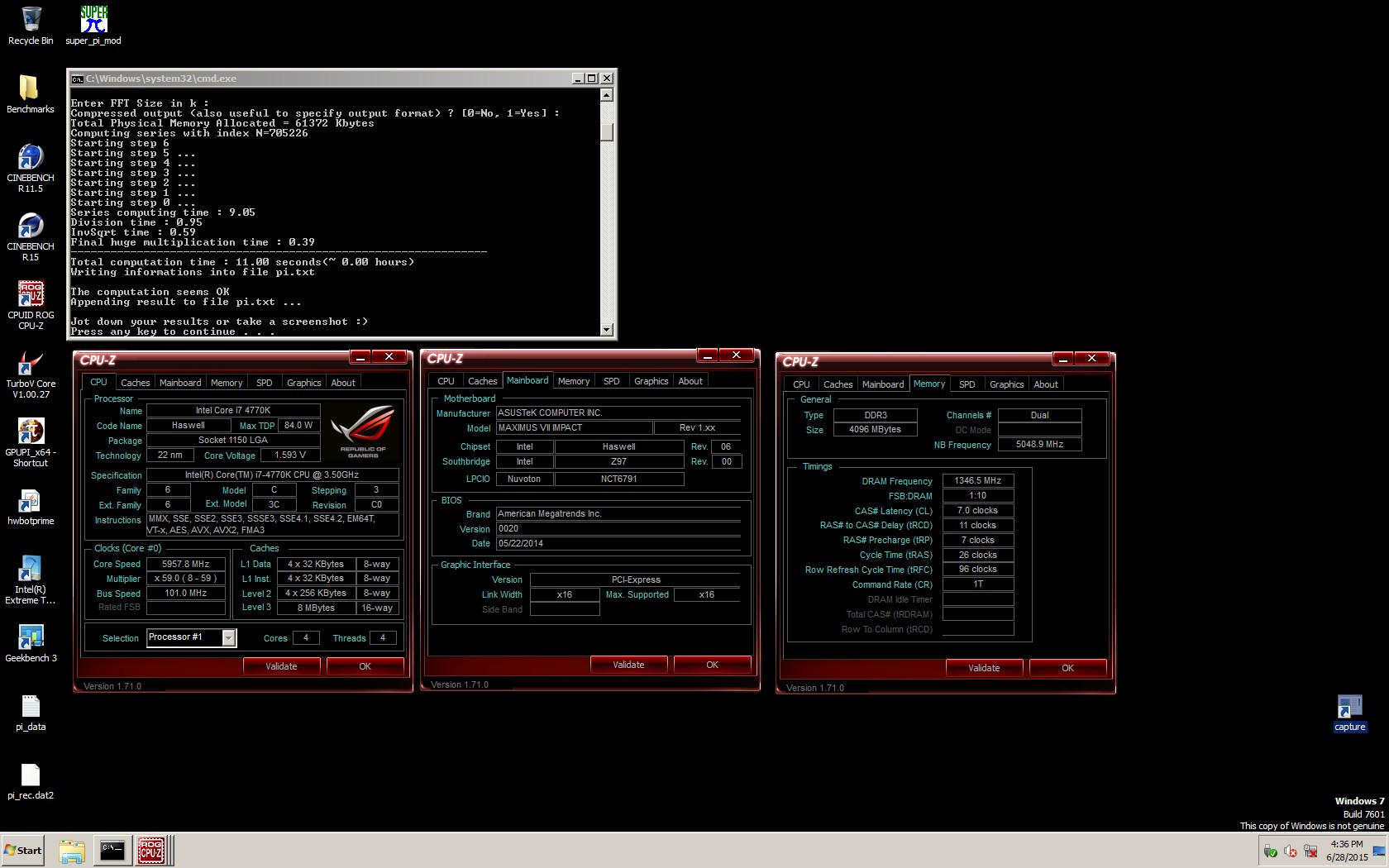Switch to CPU tab in Mainboard window

coord(446,381)
